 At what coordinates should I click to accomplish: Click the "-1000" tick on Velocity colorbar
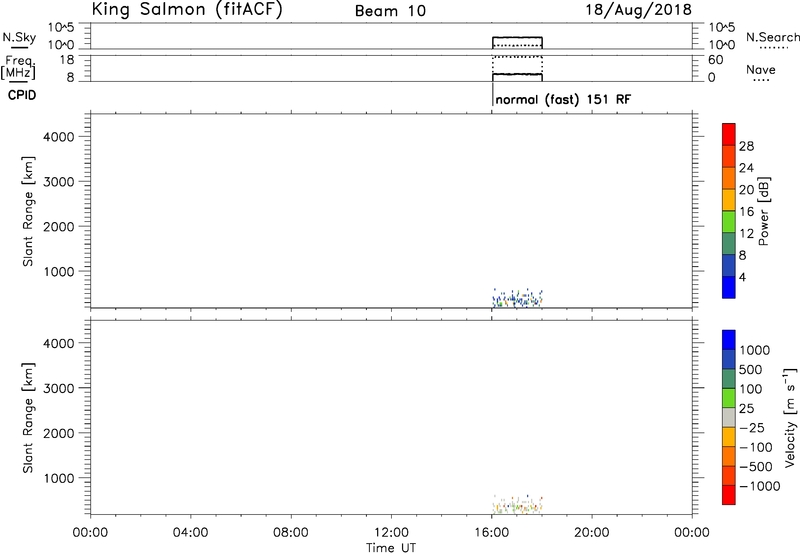click(760, 486)
